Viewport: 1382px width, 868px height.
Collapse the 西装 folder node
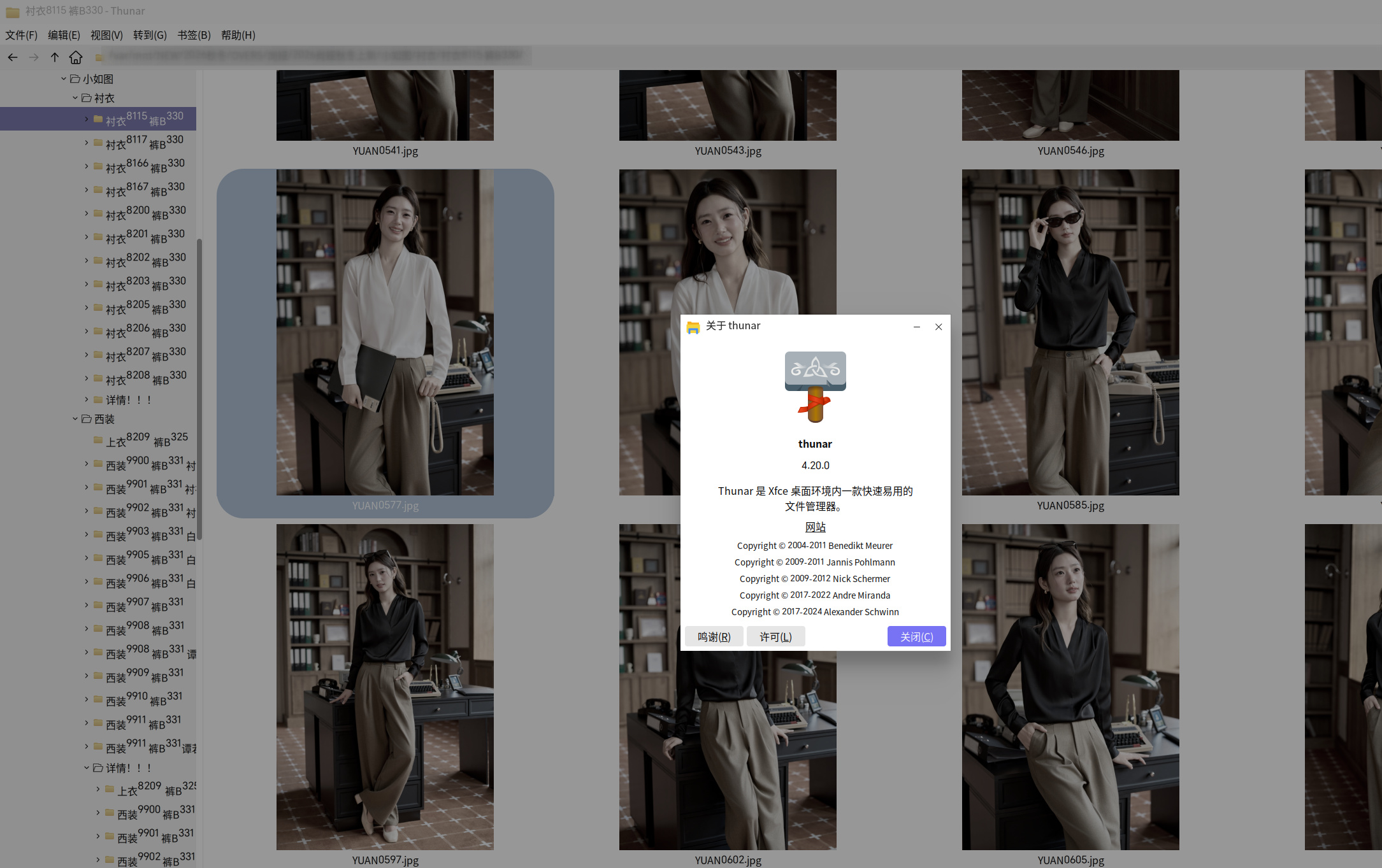(x=75, y=419)
